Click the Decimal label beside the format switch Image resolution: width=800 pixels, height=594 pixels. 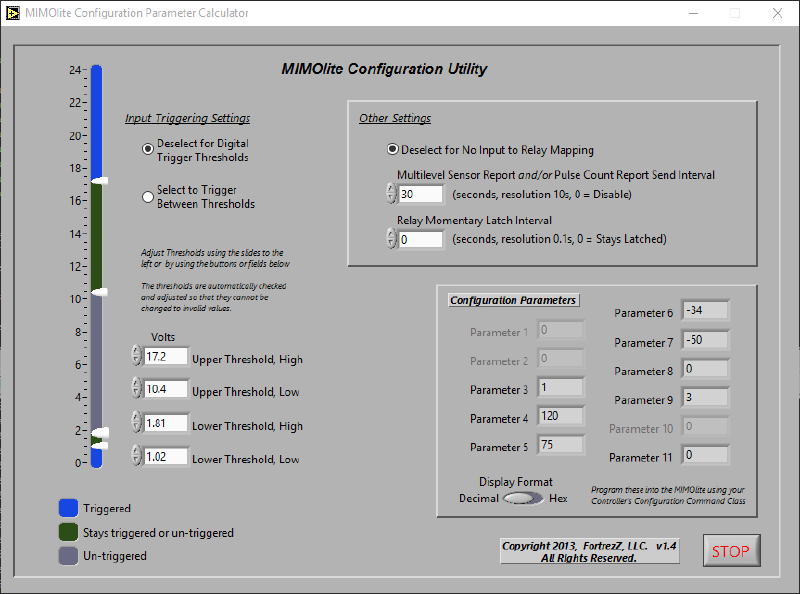coord(479,498)
